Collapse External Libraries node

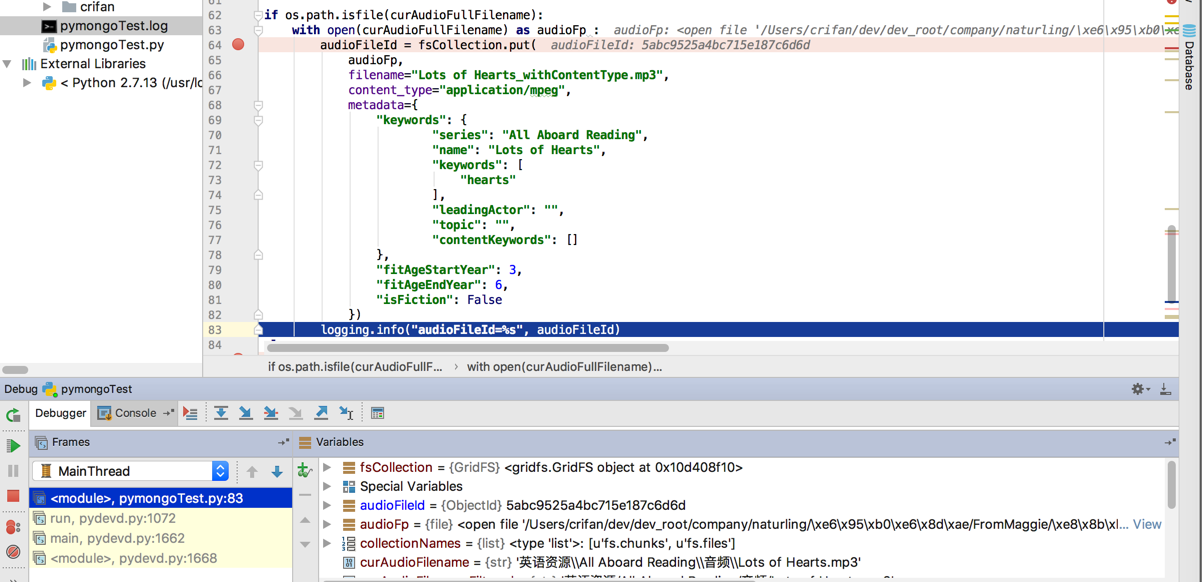coord(8,64)
